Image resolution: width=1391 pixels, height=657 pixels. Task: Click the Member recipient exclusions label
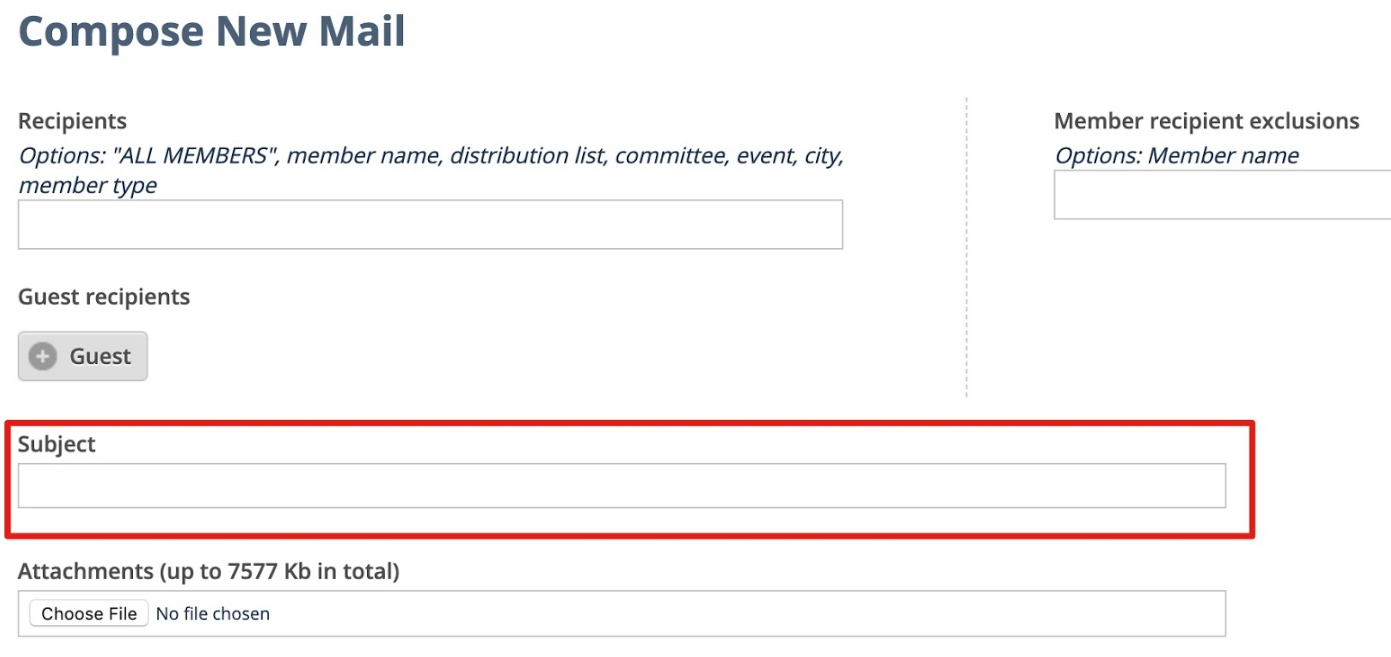coord(1207,121)
